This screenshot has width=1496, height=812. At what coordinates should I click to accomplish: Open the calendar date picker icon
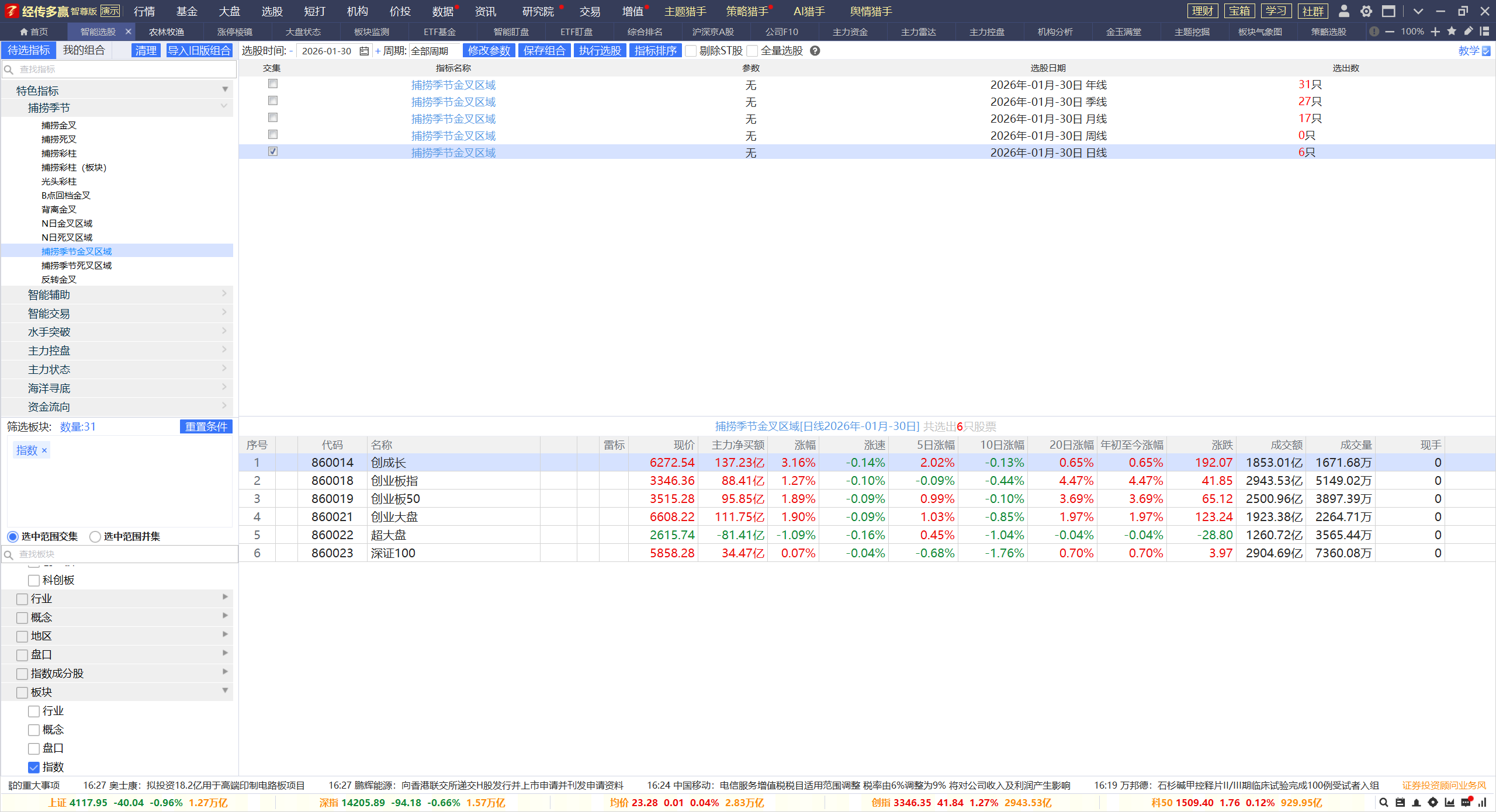(364, 51)
